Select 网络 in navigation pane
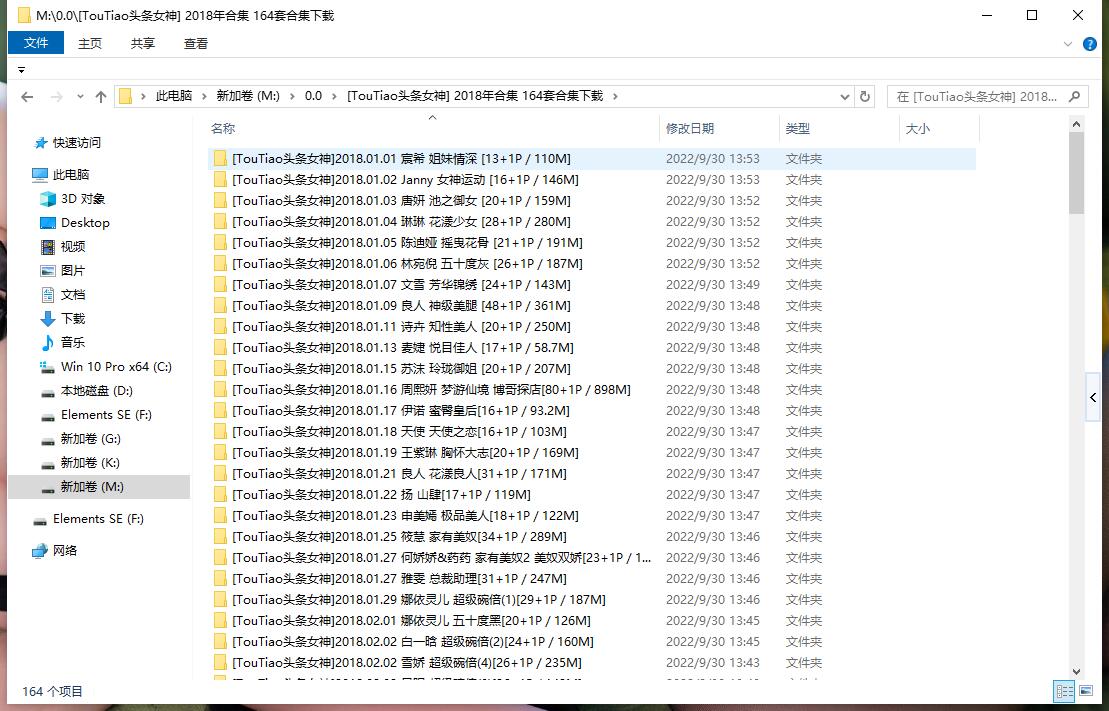Viewport: 1109px width, 711px height. pos(64,551)
